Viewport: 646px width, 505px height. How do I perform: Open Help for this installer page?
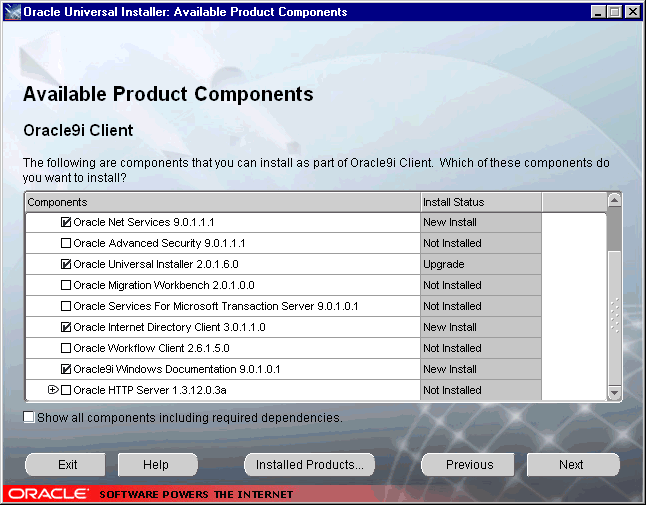coord(158,465)
